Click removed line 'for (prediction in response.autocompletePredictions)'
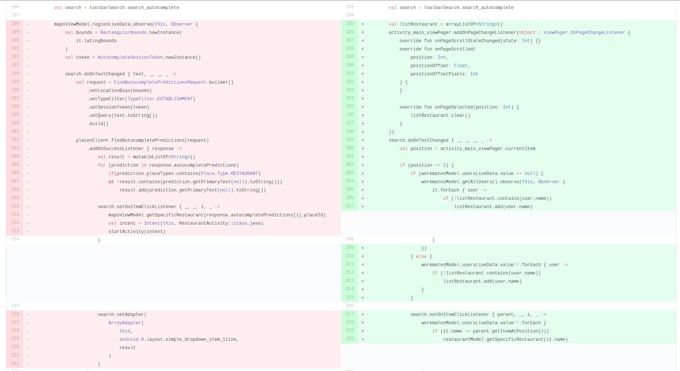 tap(168, 165)
